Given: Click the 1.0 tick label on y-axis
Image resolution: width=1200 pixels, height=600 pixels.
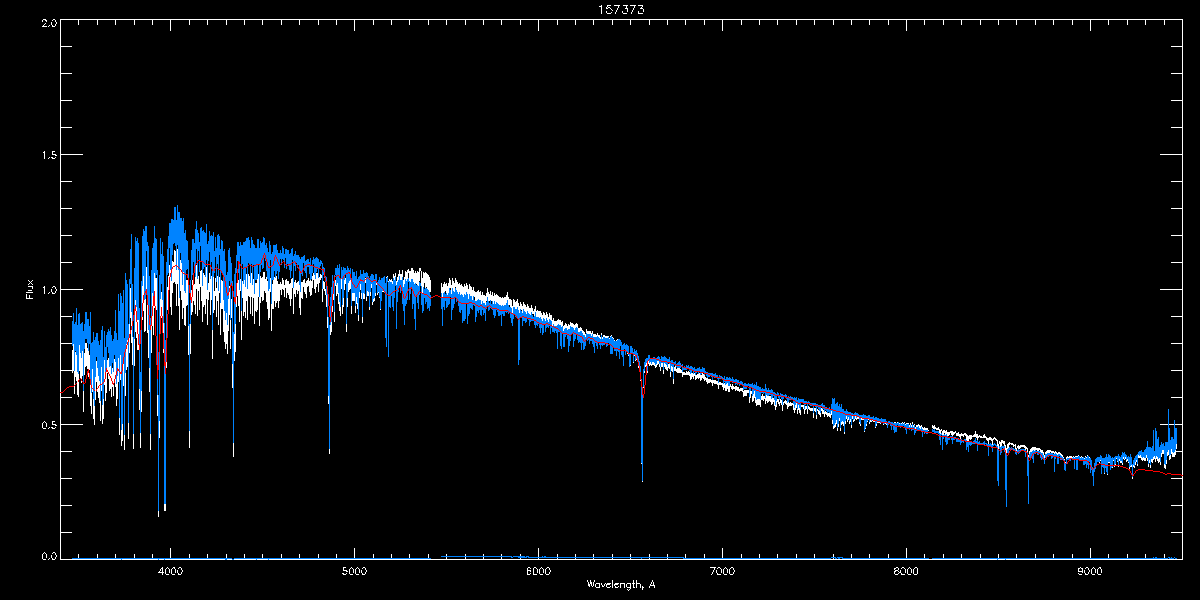Looking at the screenshot, I should pos(48,290).
